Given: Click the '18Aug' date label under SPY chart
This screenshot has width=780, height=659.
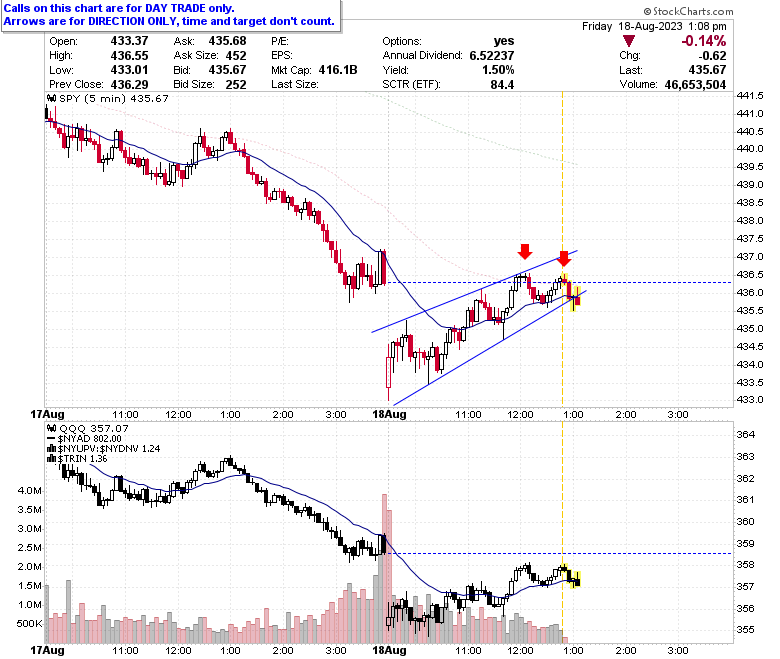Looking at the screenshot, I should tap(390, 414).
